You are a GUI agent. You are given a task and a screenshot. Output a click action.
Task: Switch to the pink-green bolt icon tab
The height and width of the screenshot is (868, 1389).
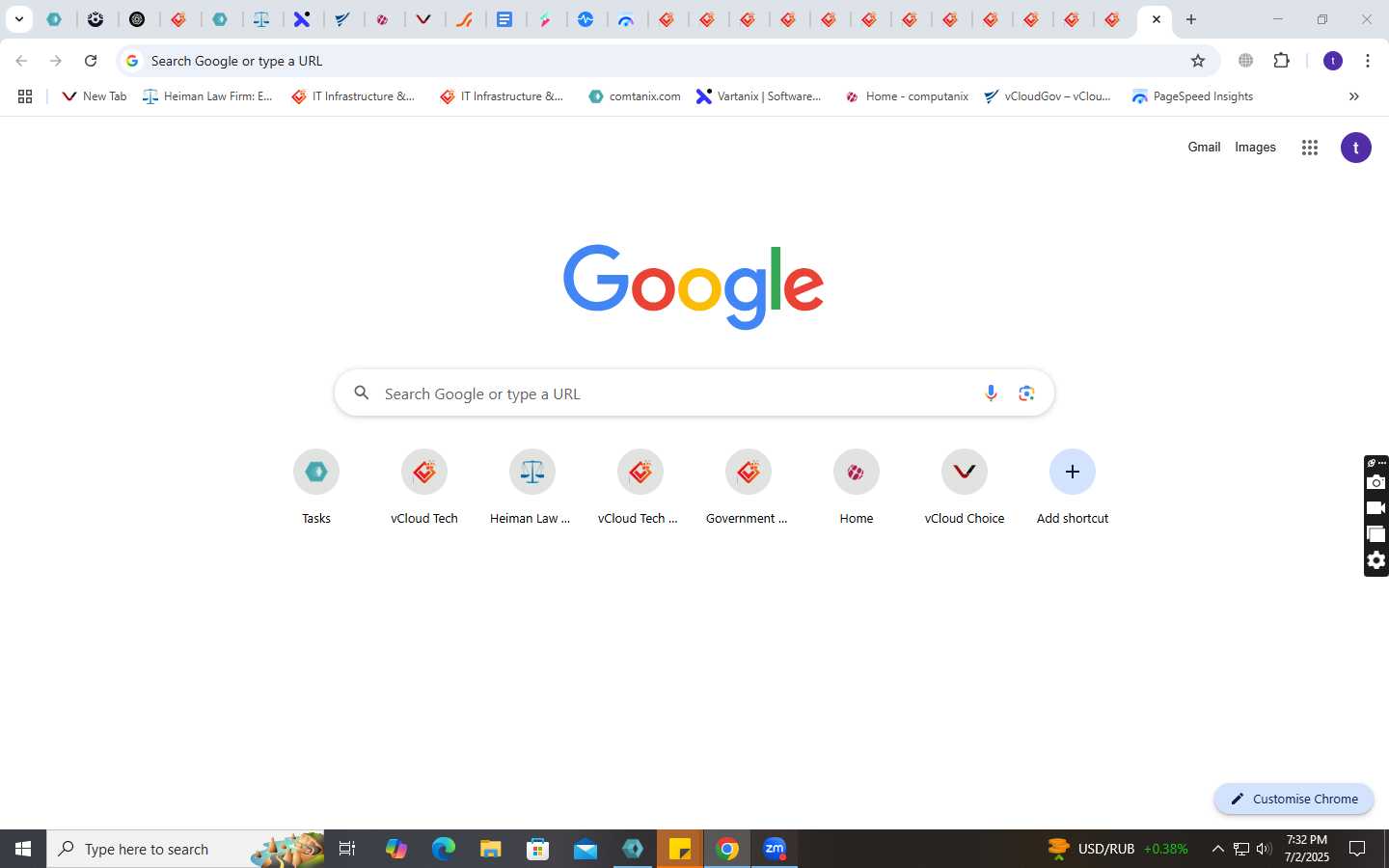545,19
